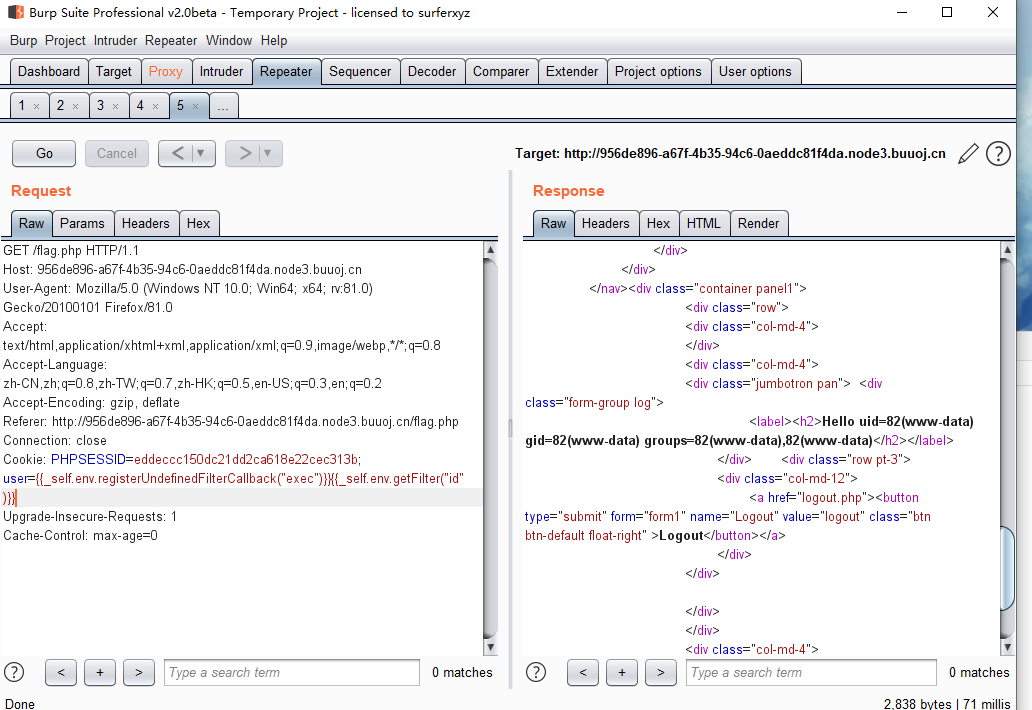1032x710 pixels.
Task: Show request Params view
Action: tap(82, 224)
